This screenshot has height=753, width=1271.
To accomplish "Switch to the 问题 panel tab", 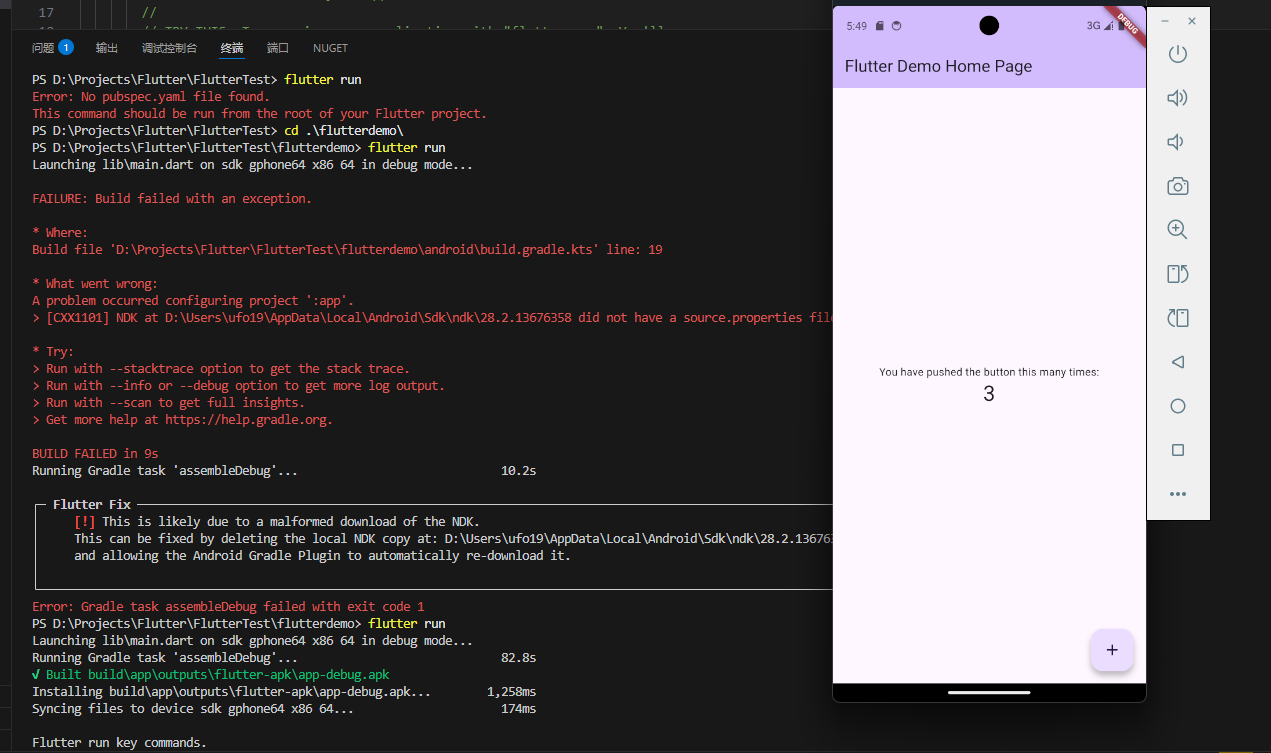I will (43, 48).
